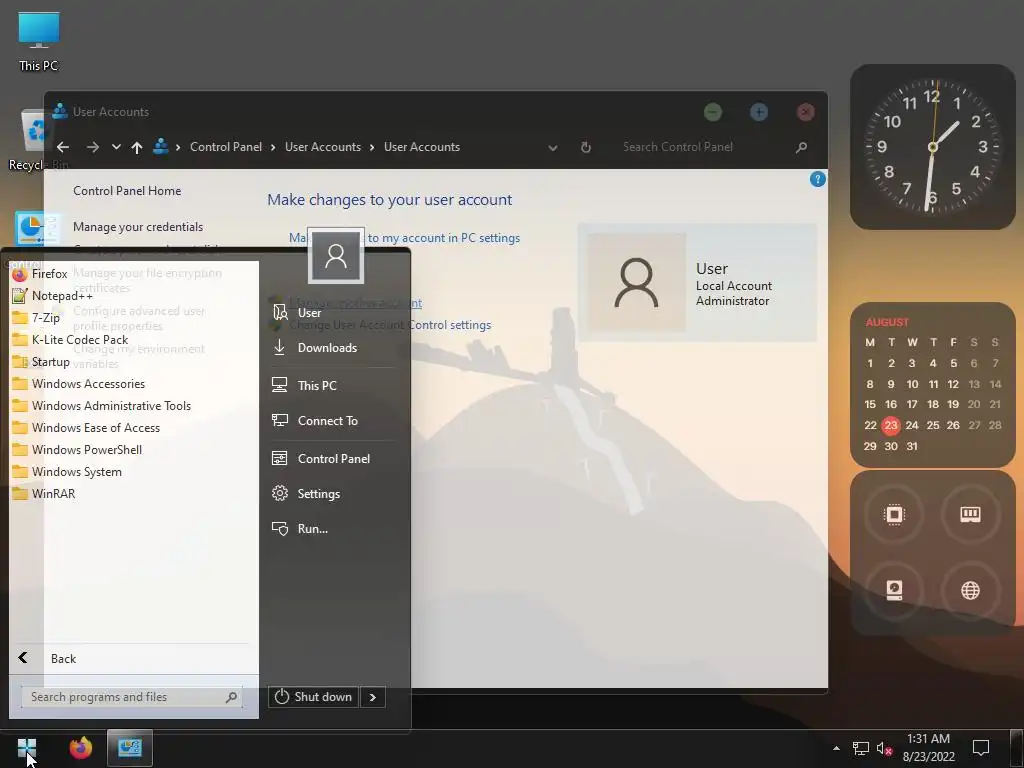Screen dimensions: 1024x768
Task: Open the shut down options arrow
Action: (x=373, y=697)
